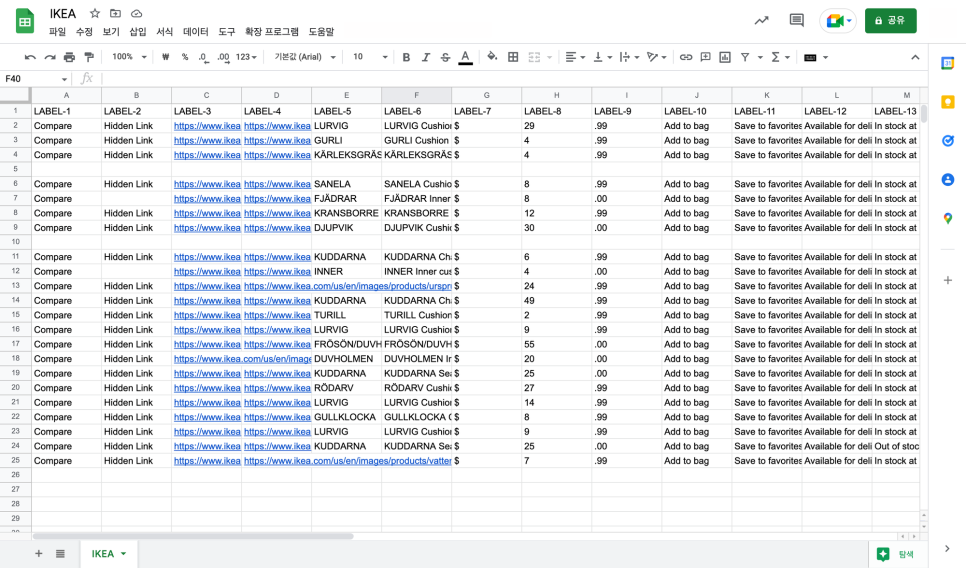Click the green 공유 share button
Image resolution: width=966 pixels, height=568 pixels.
pos(890,20)
